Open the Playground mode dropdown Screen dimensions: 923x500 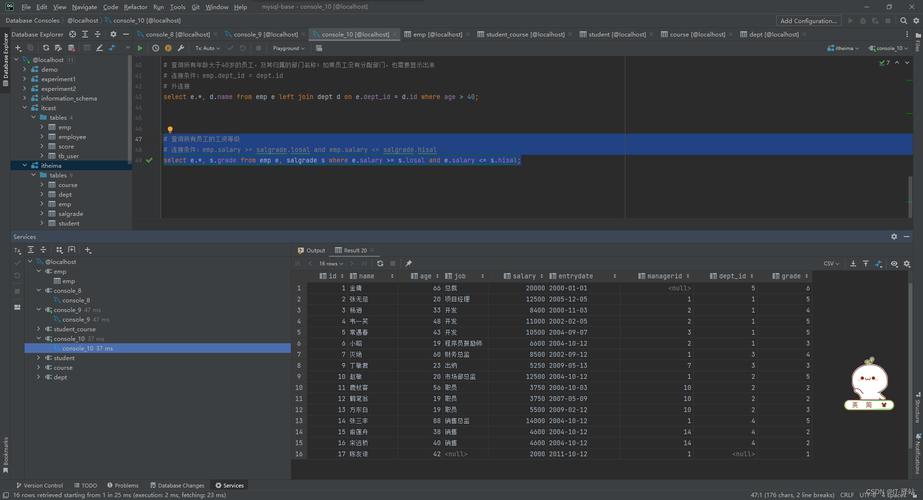pos(288,48)
